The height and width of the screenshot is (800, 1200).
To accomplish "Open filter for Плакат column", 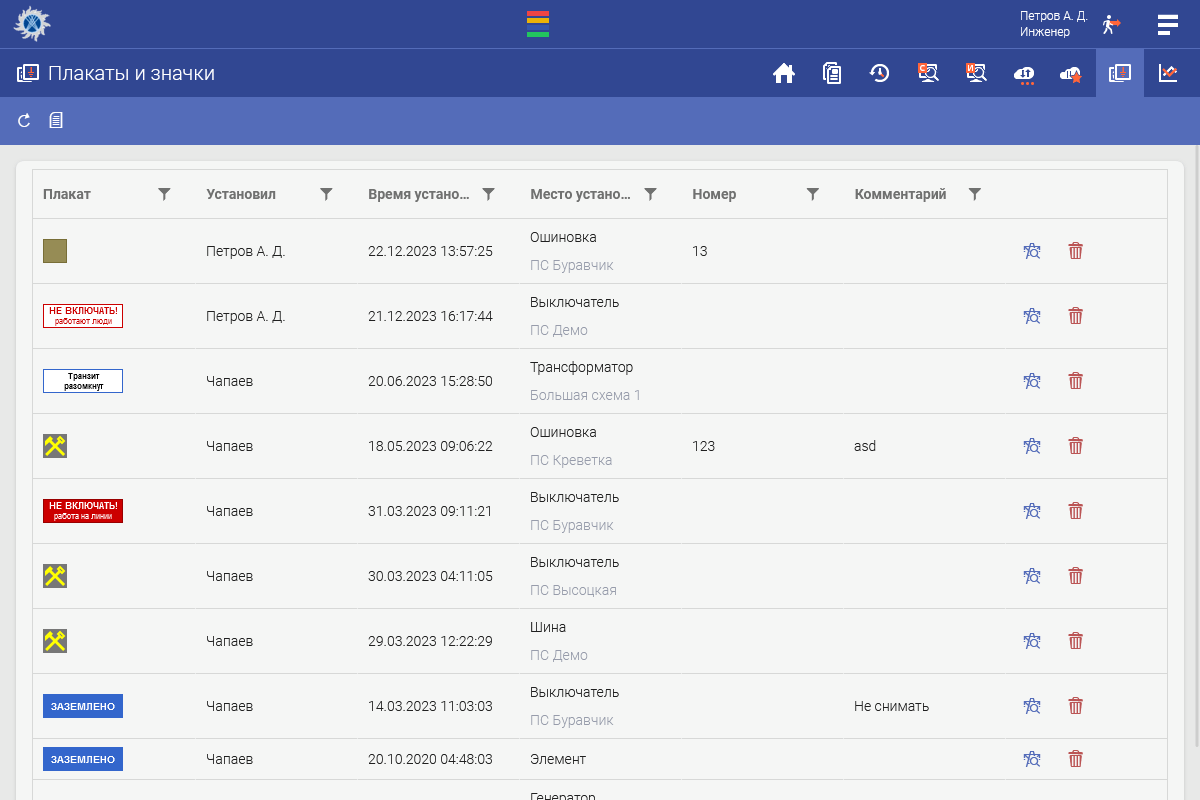I will (x=165, y=194).
